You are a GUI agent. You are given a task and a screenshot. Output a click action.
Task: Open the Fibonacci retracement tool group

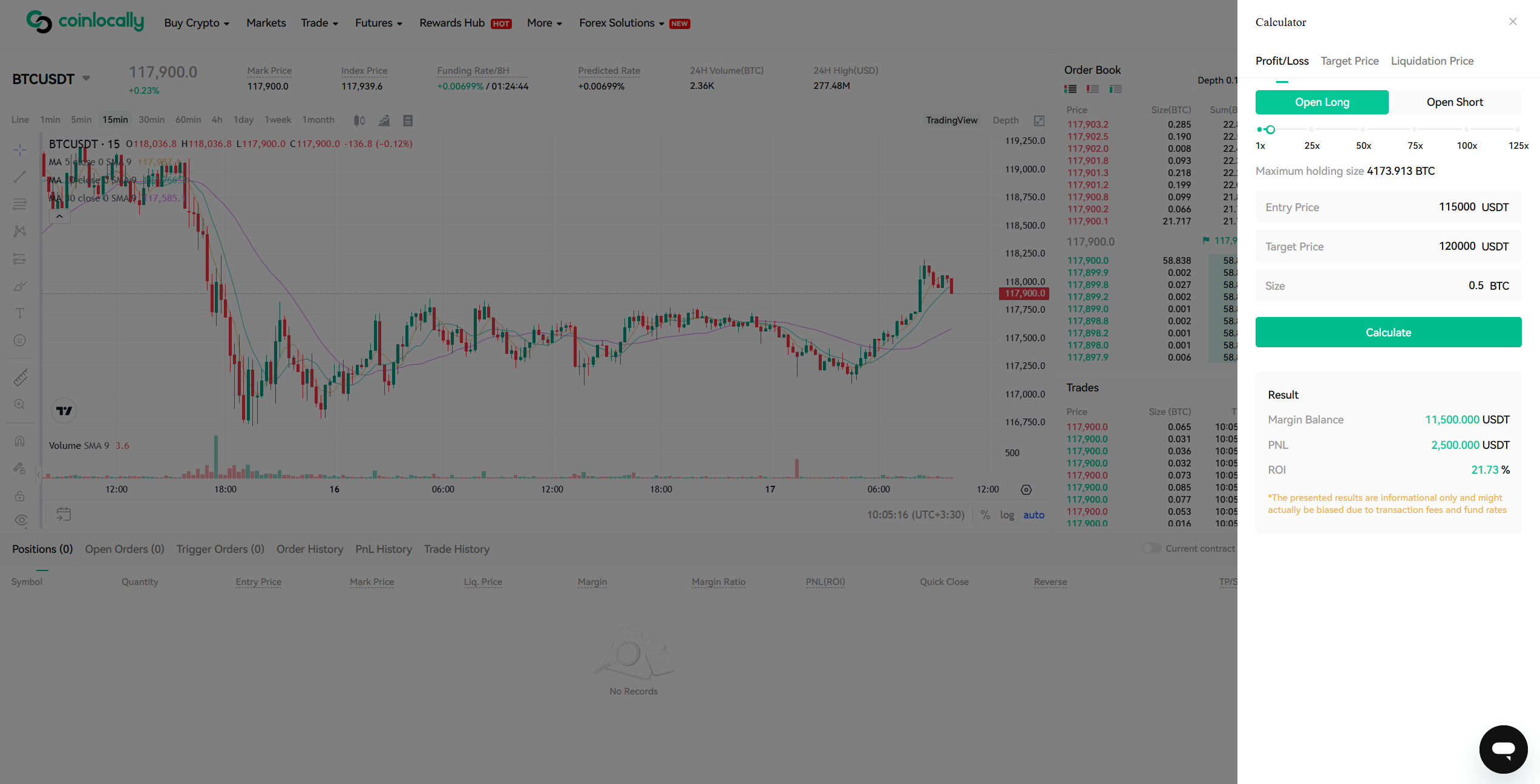20,204
